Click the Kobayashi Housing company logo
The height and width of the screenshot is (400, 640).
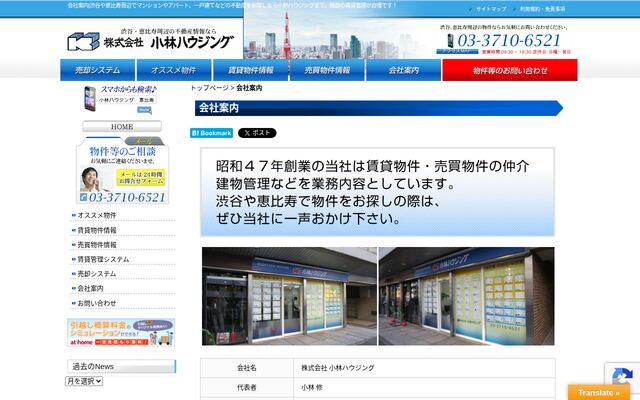pyautogui.click(x=151, y=40)
